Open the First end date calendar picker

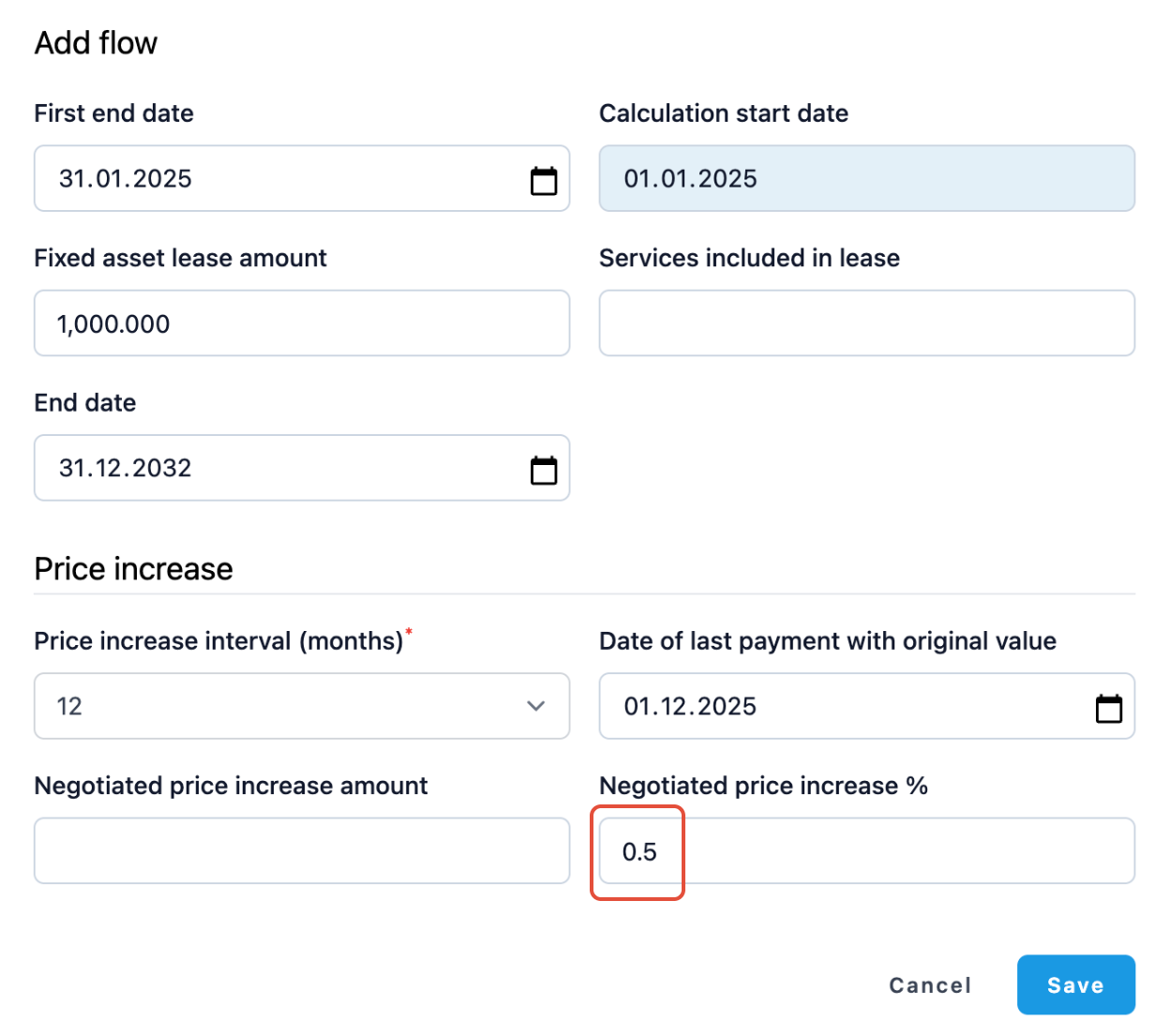tap(544, 180)
